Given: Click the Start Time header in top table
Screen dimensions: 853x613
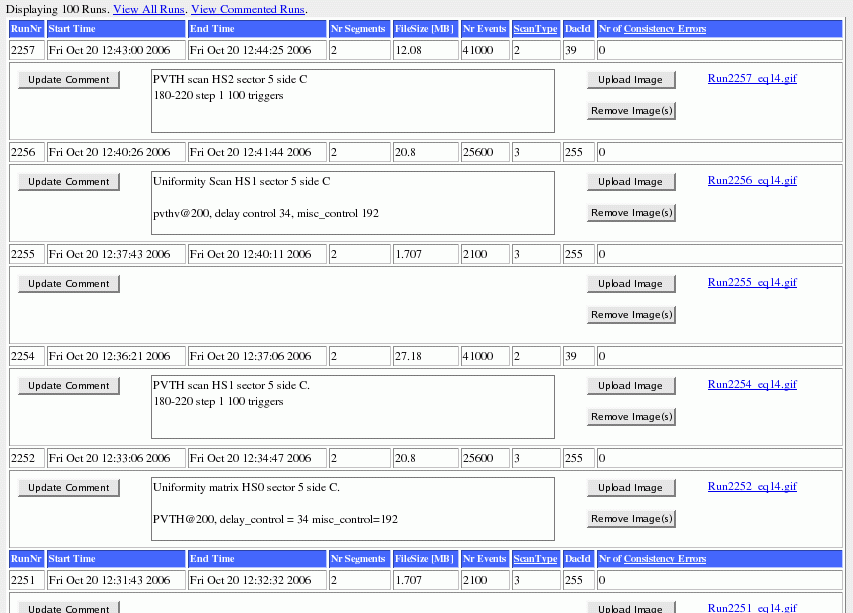Looking at the screenshot, I should [x=116, y=29].
